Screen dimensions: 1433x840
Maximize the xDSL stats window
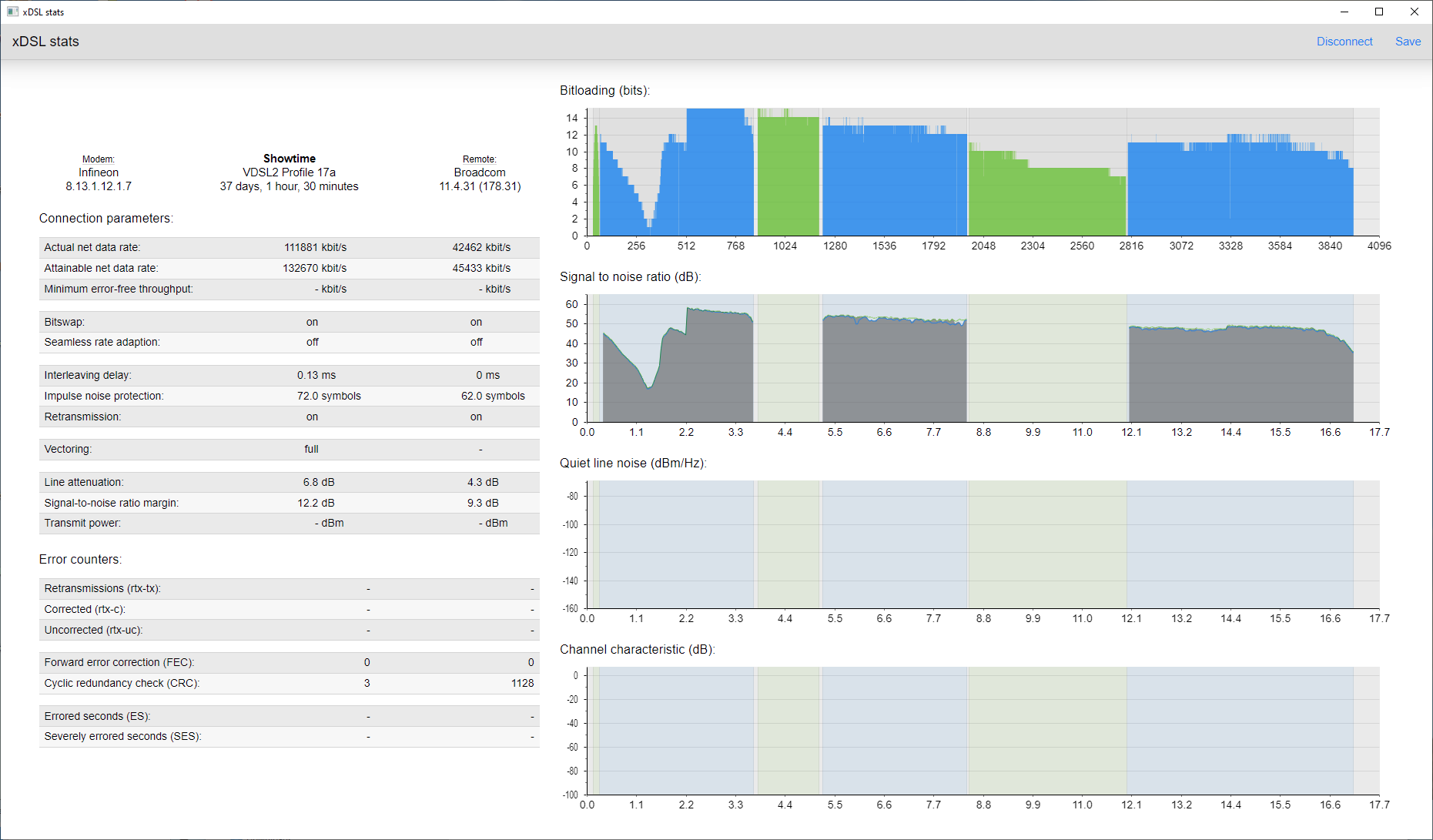coord(1379,12)
